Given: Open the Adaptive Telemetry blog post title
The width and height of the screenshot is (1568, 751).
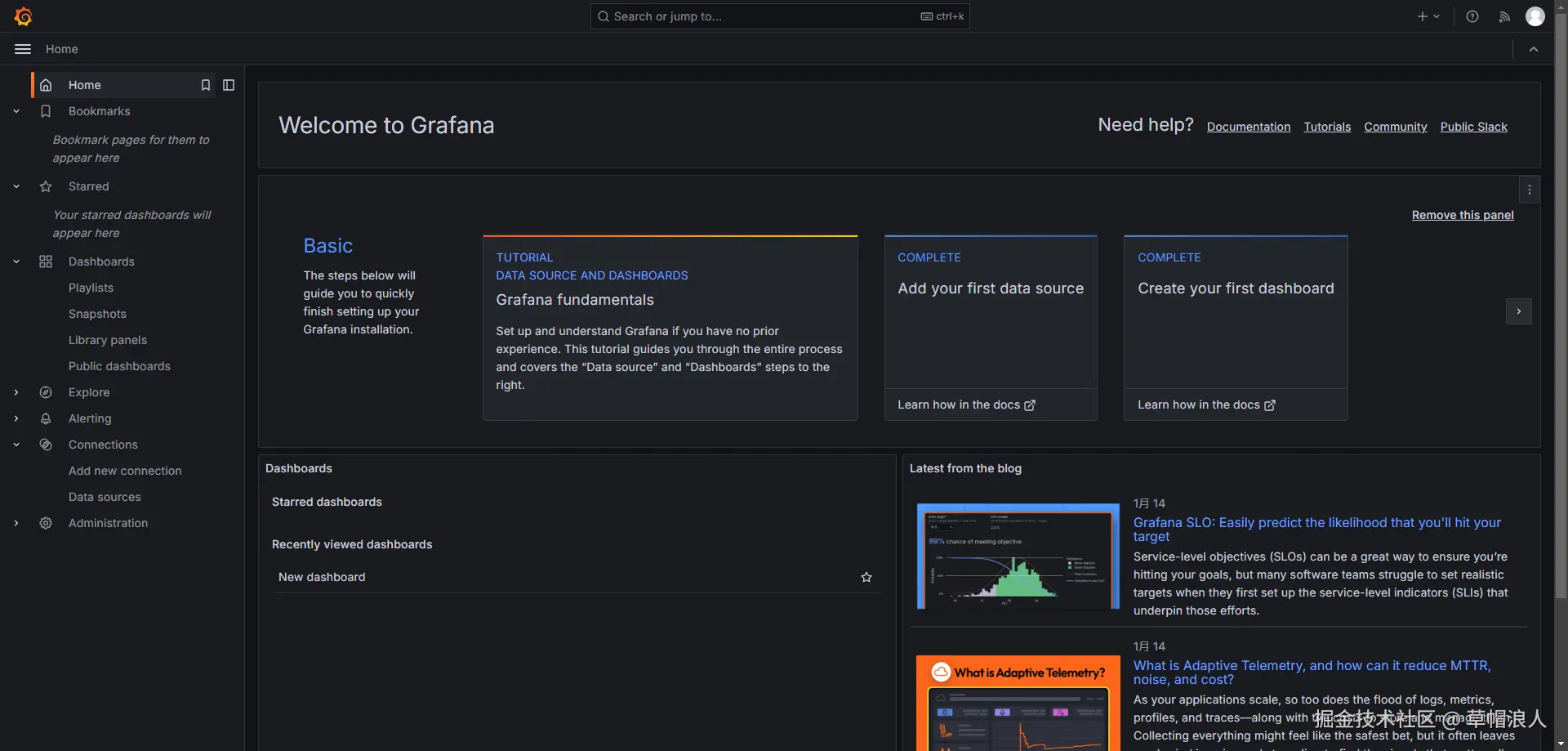Looking at the screenshot, I should pos(1312,673).
